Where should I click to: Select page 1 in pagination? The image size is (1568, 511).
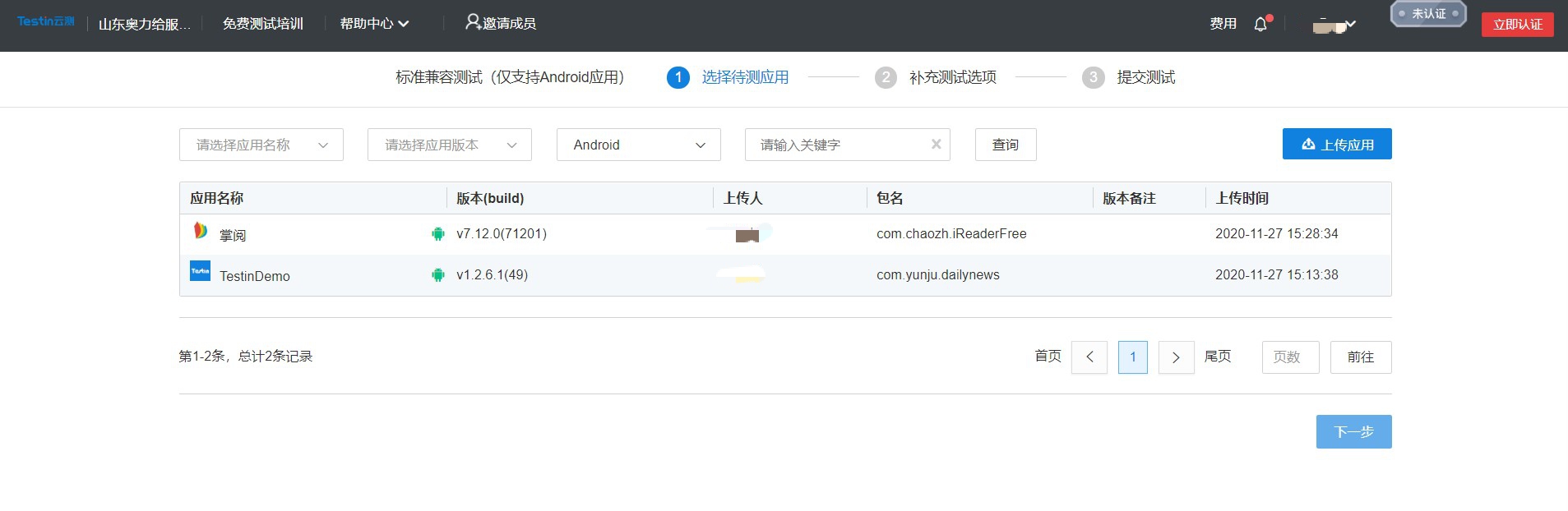point(1133,357)
